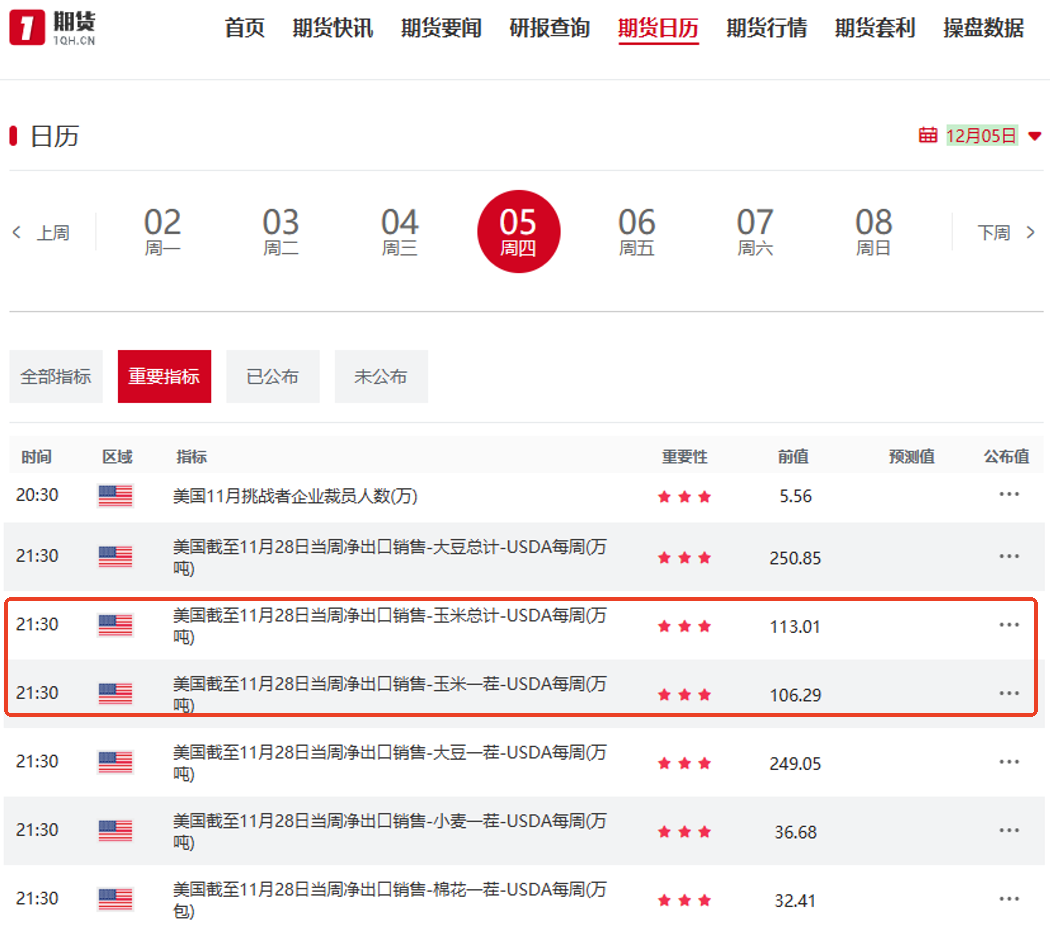Viewport: 1051px width, 926px height.
Task: Select date 06 周五 in calendar
Action: coord(636,232)
